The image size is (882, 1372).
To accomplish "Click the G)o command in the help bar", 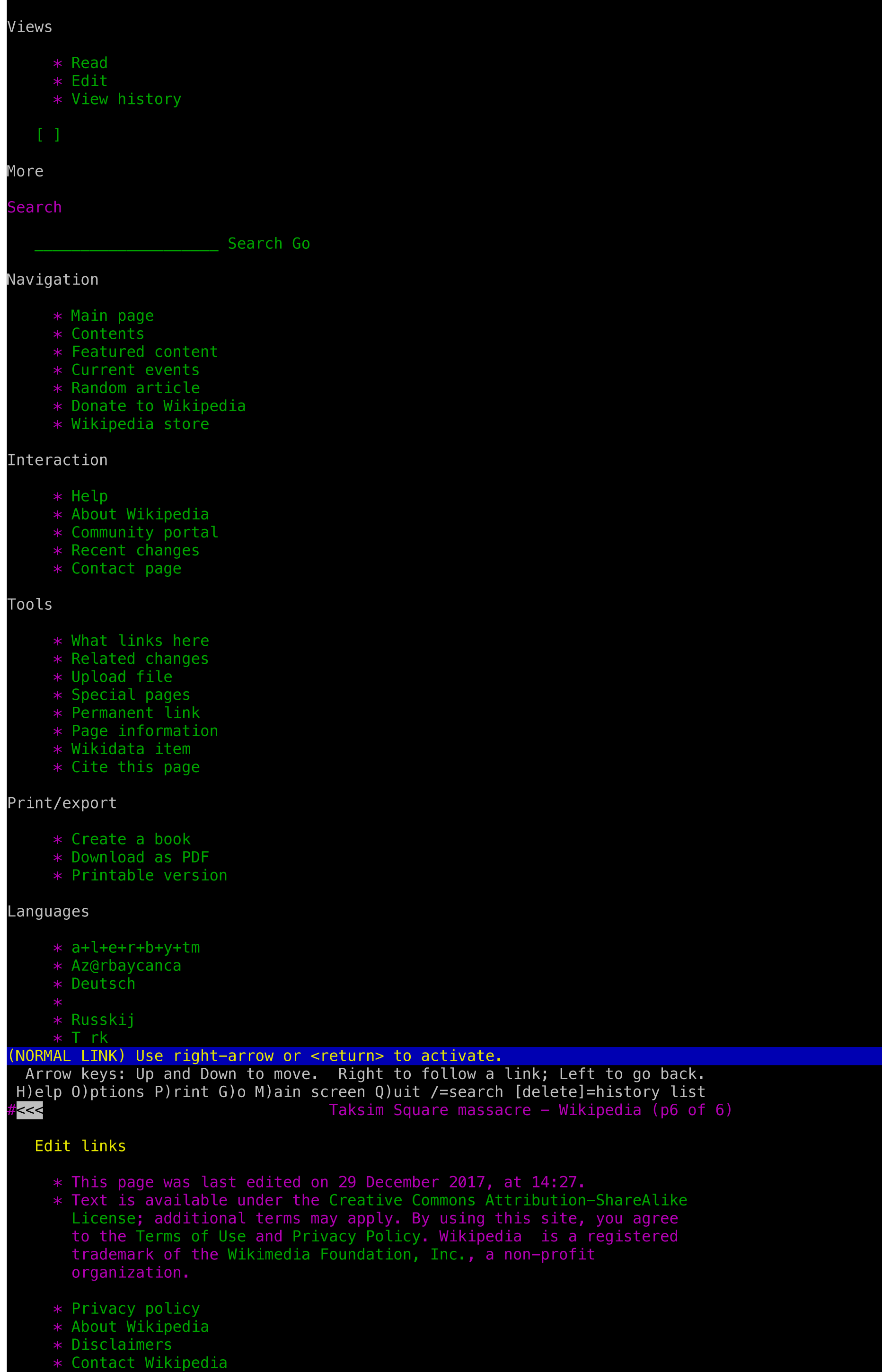I will pos(232,1091).
